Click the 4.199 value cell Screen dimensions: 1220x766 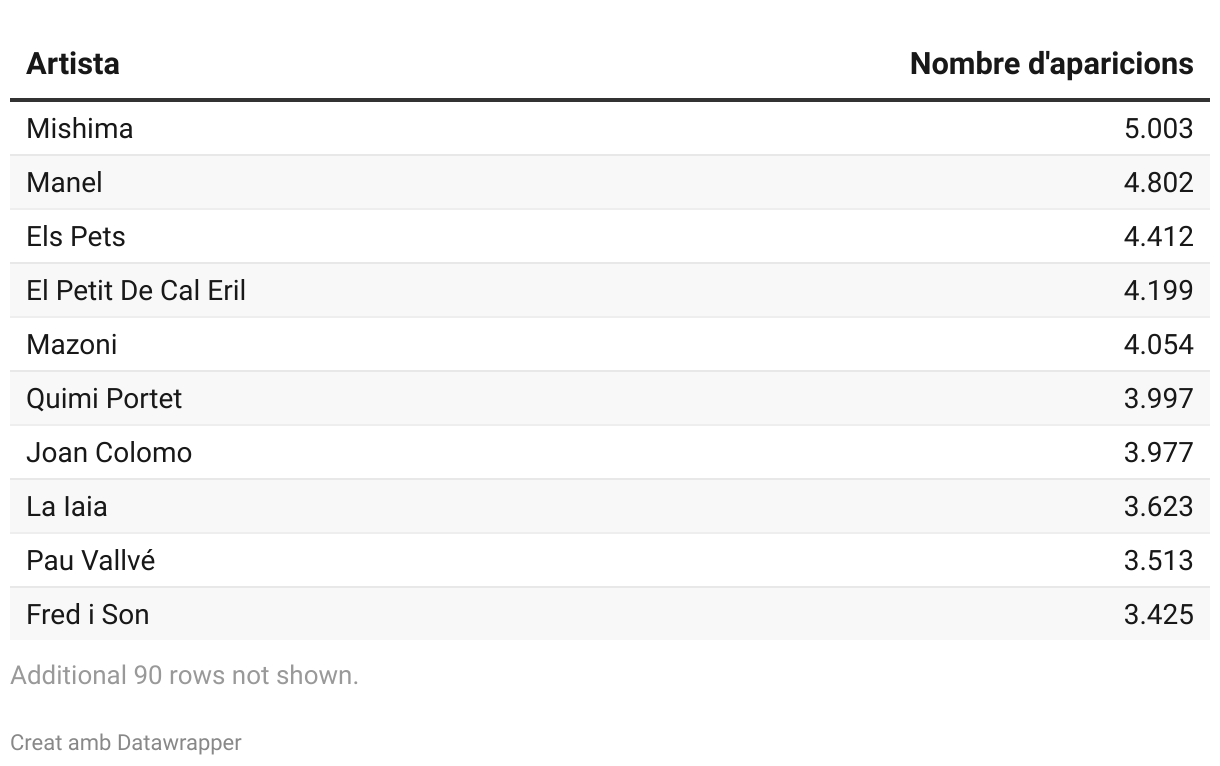point(1158,290)
